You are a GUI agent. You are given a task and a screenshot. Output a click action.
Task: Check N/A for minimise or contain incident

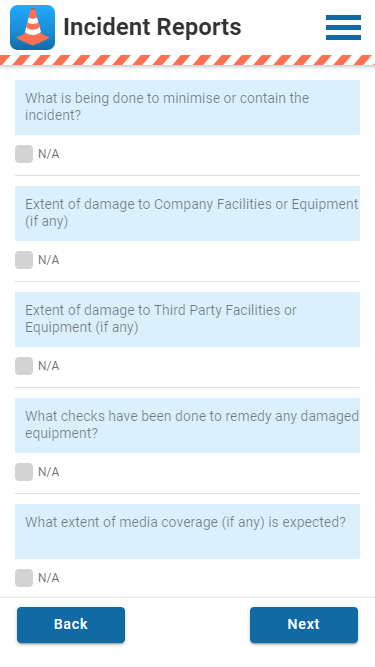[24, 154]
